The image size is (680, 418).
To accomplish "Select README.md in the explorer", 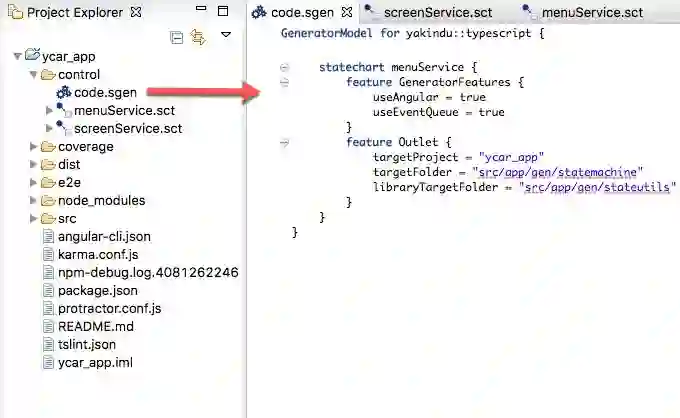I will point(96,327).
